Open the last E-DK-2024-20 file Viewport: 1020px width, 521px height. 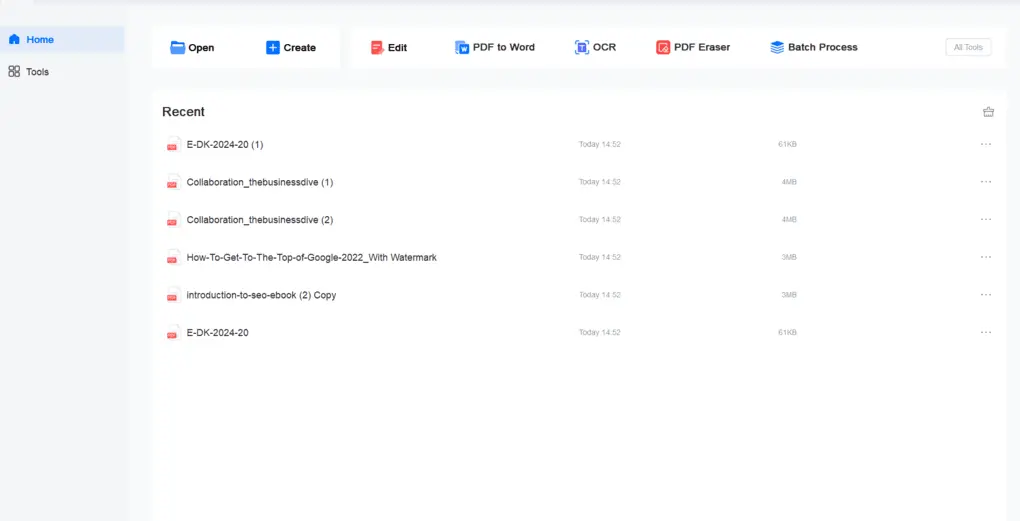217,333
